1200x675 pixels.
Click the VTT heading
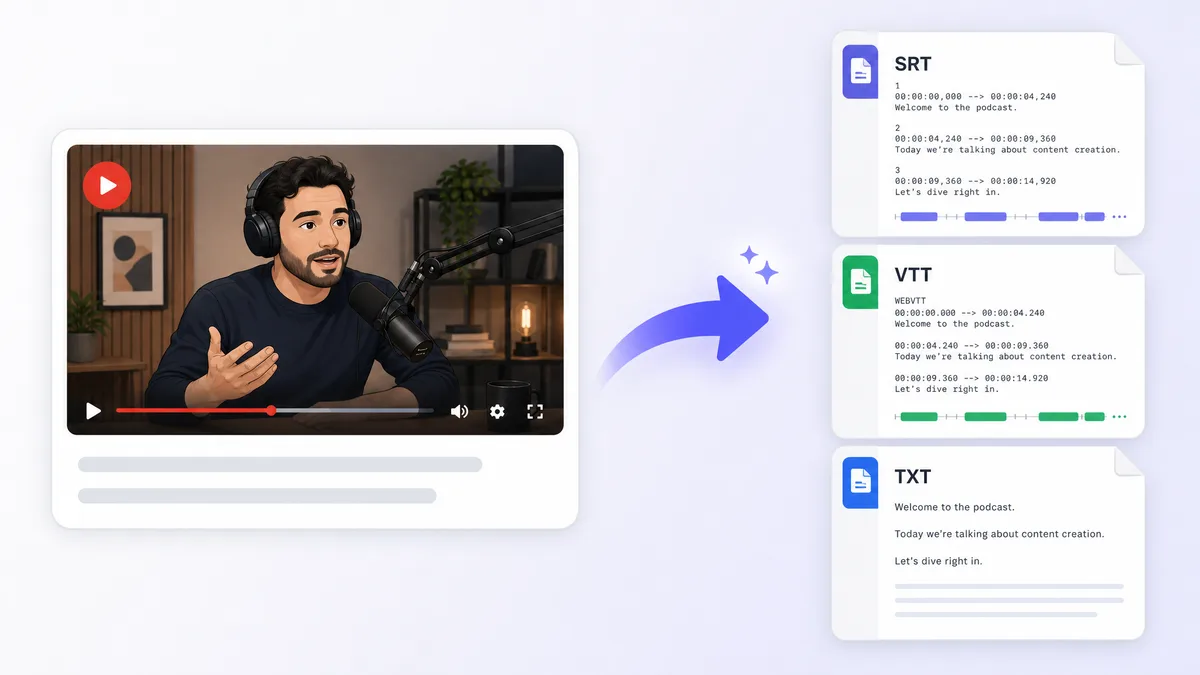[x=913, y=275]
